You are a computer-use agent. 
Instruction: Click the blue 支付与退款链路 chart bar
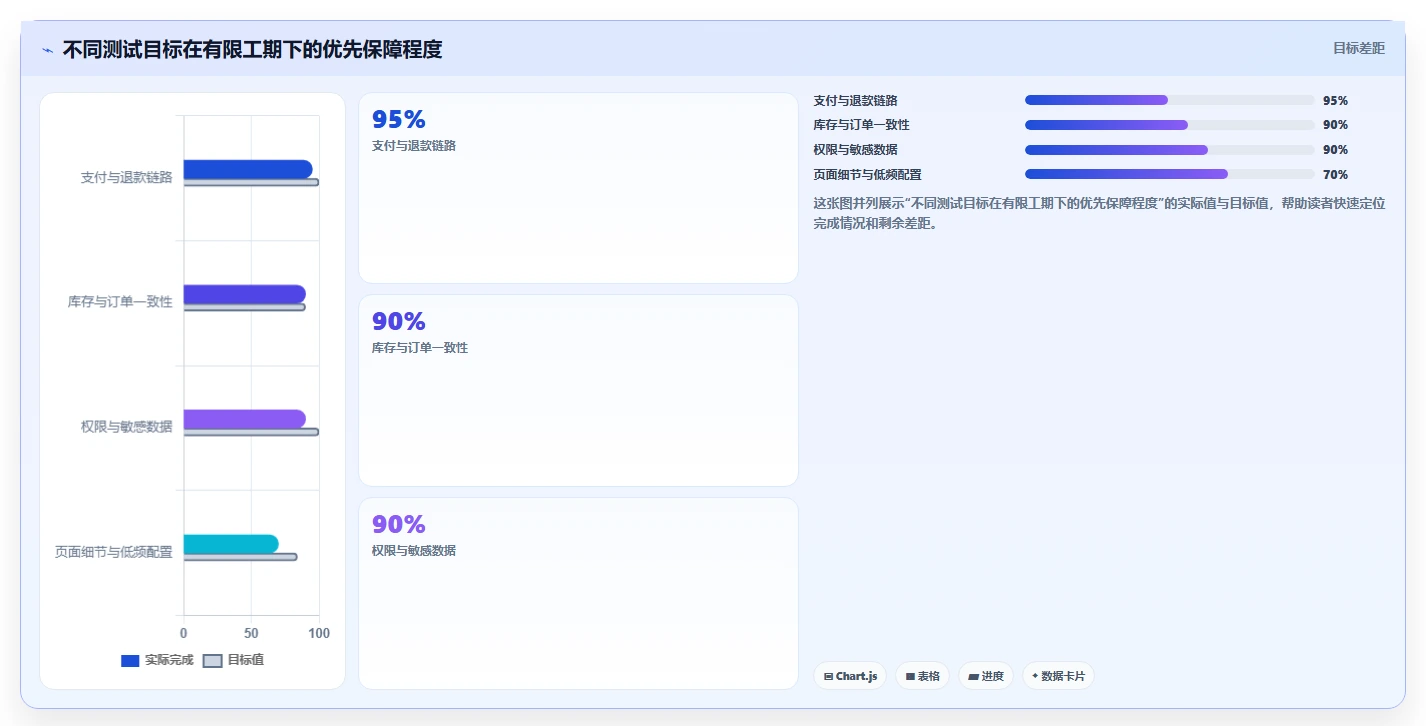247,169
